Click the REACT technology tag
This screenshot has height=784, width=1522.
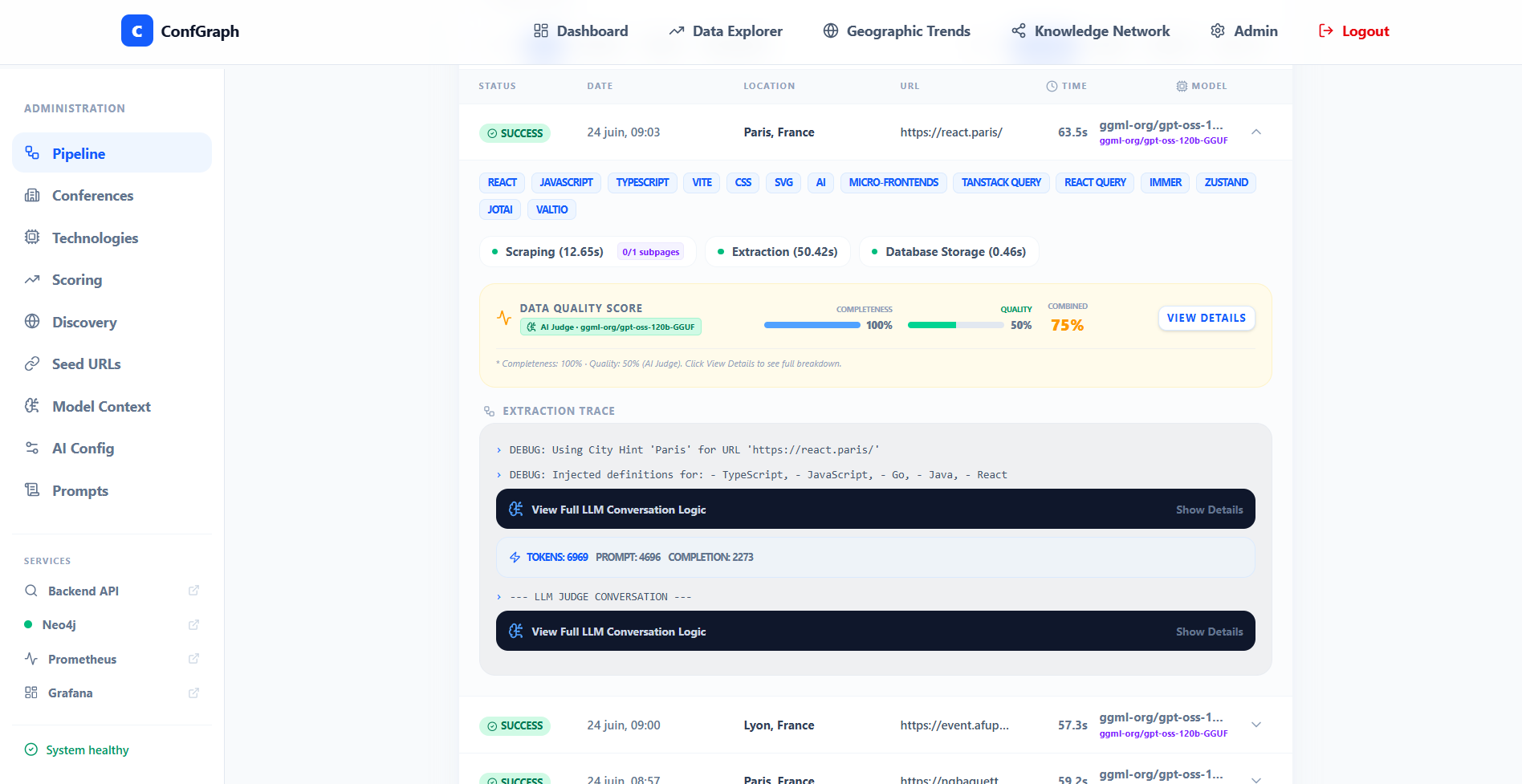[x=503, y=183]
